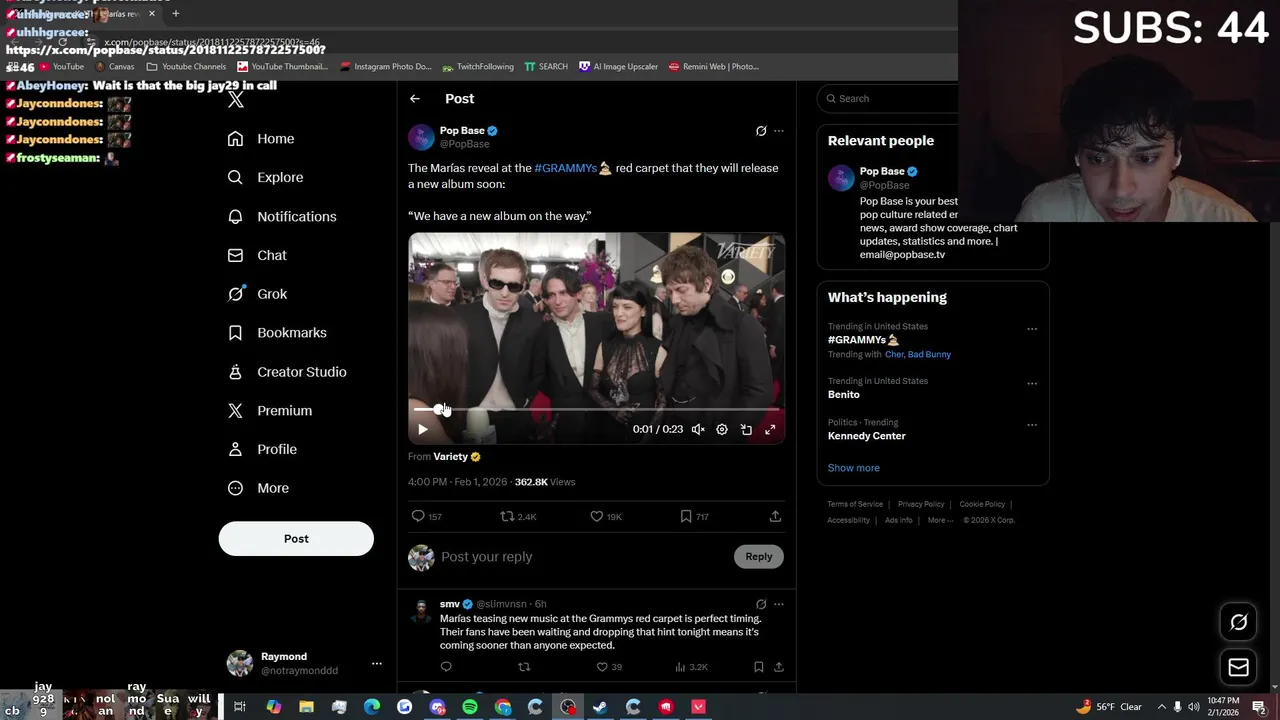
Task: Click the Grok icon on smv's reply
Action: (761, 604)
